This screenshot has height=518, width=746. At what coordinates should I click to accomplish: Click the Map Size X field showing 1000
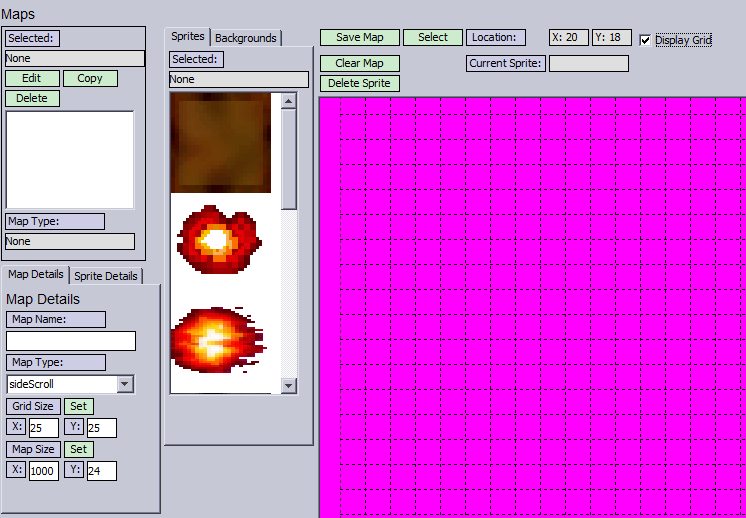tap(44, 471)
